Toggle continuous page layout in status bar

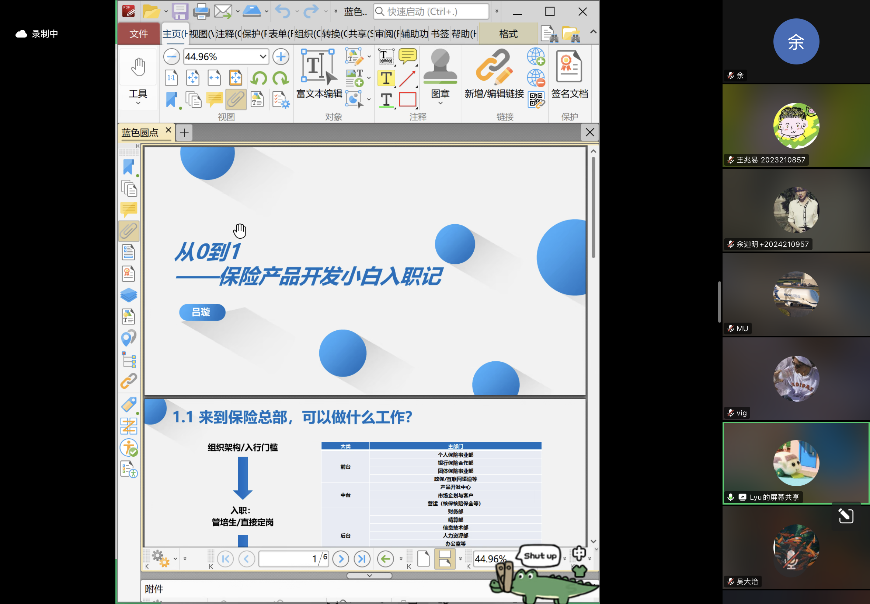[443, 559]
